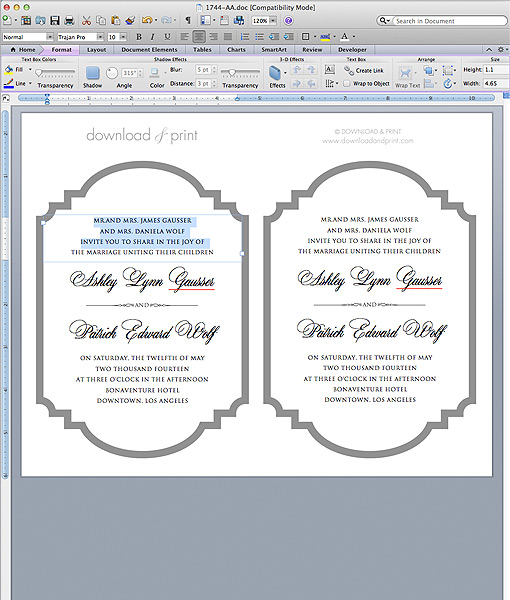Toggle Italic formatting
This screenshot has width=510, height=600.
coord(153,37)
